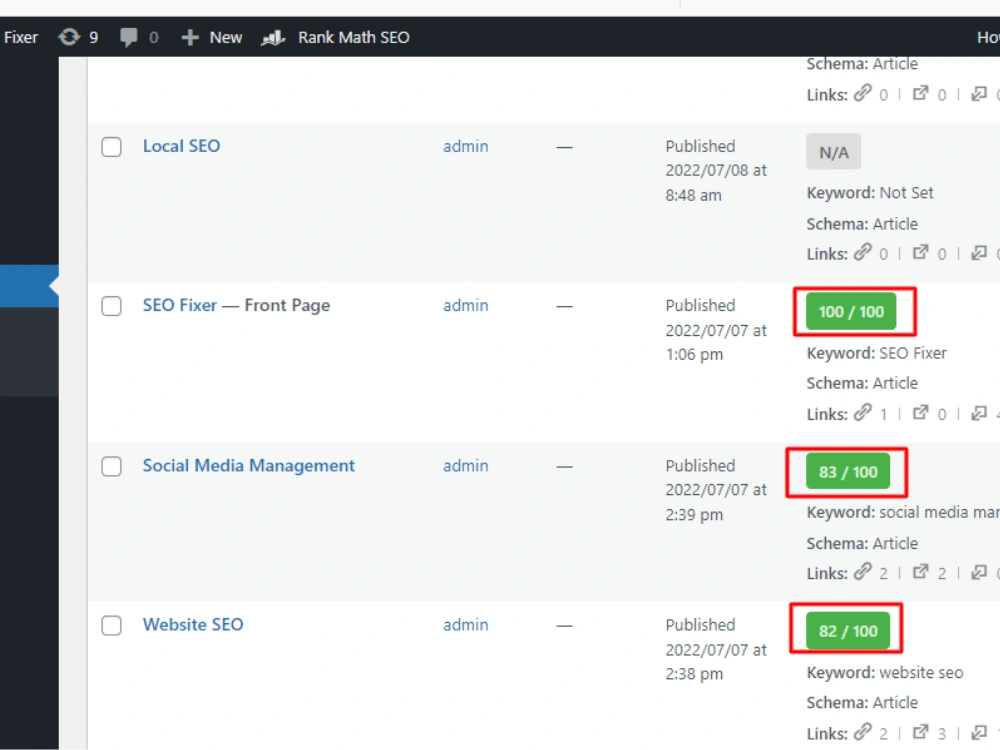The width and height of the screenshot is (1000, 750).
Task: Click the plus New icon
Action: point(189,37)
